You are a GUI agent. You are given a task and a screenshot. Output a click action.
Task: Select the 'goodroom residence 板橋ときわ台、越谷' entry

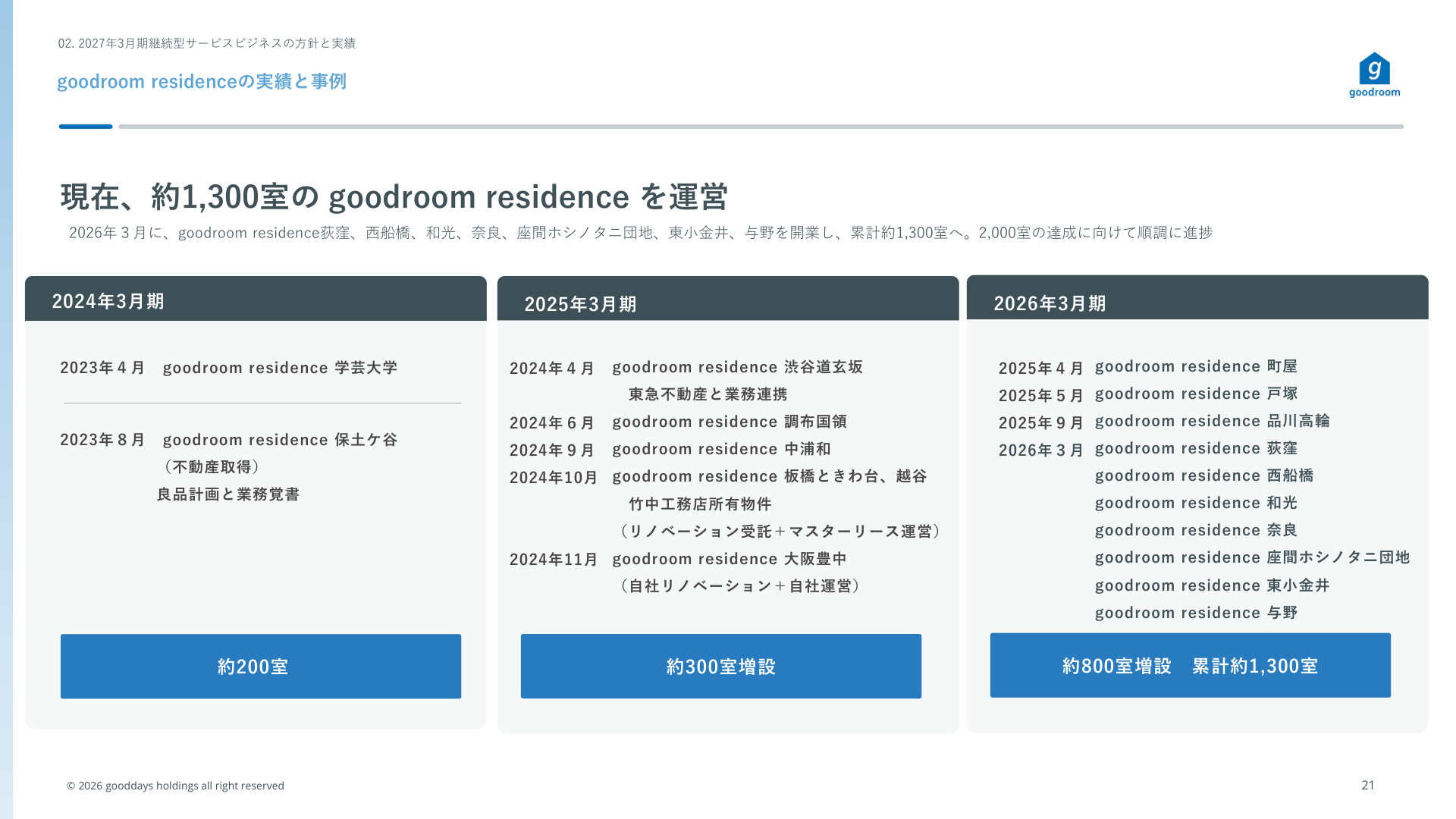click(770, 476)
